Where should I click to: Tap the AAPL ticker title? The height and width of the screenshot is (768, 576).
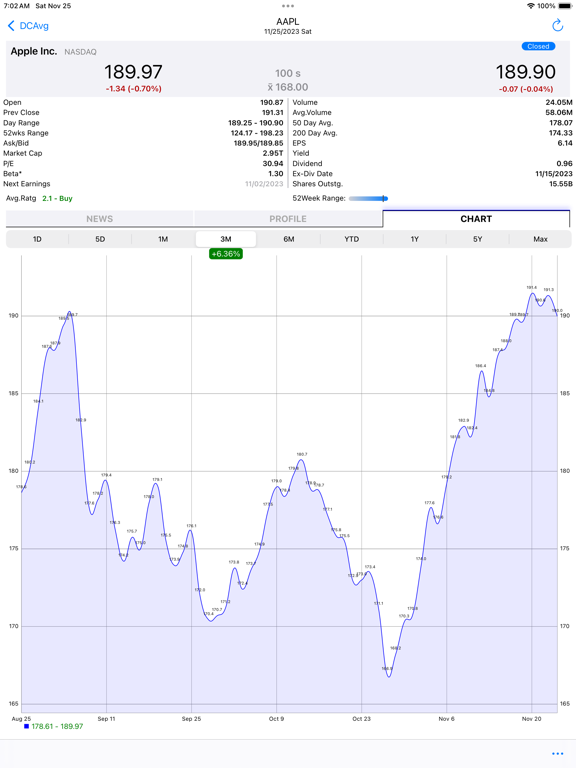[288, 22]
